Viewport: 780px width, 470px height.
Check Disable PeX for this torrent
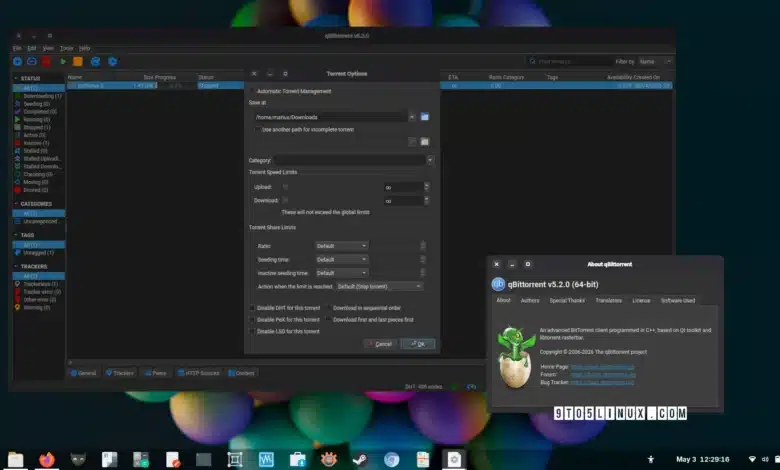[252, 320]
